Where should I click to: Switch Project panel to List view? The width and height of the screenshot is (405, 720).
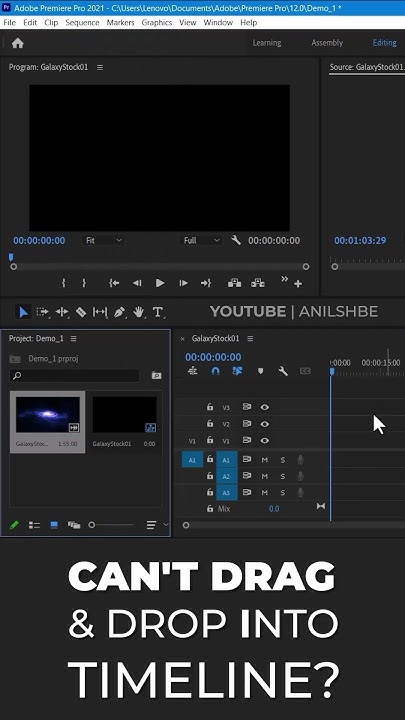pyautogui.click(x=34, y=525)
